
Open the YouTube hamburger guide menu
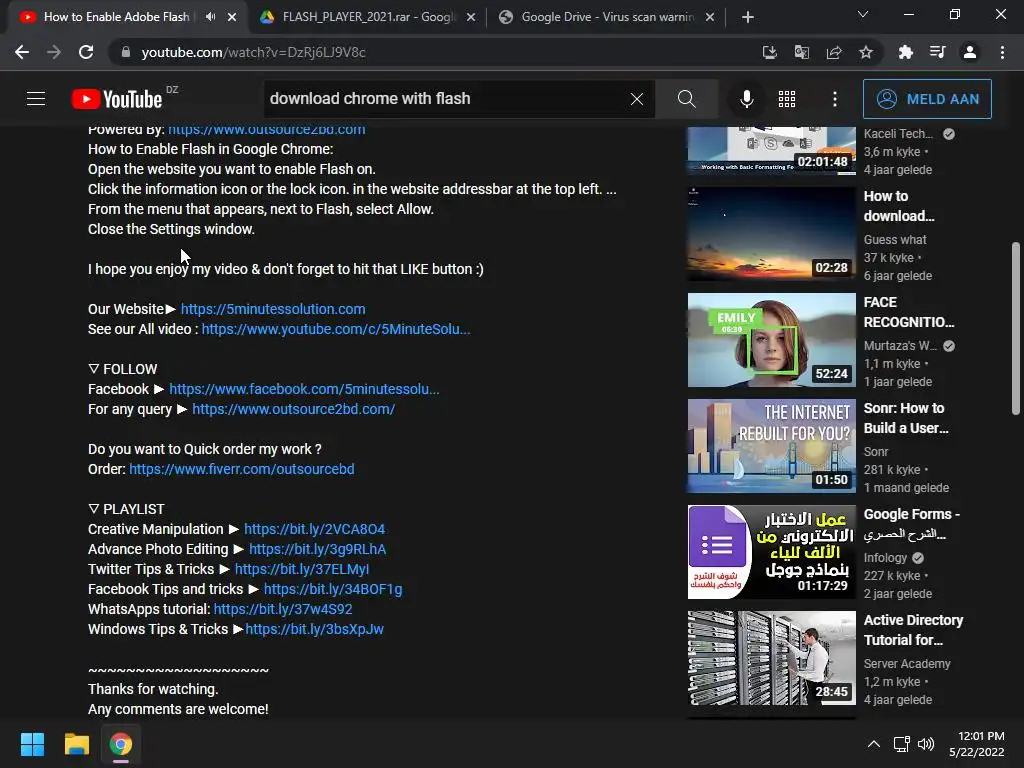point(36,99)
